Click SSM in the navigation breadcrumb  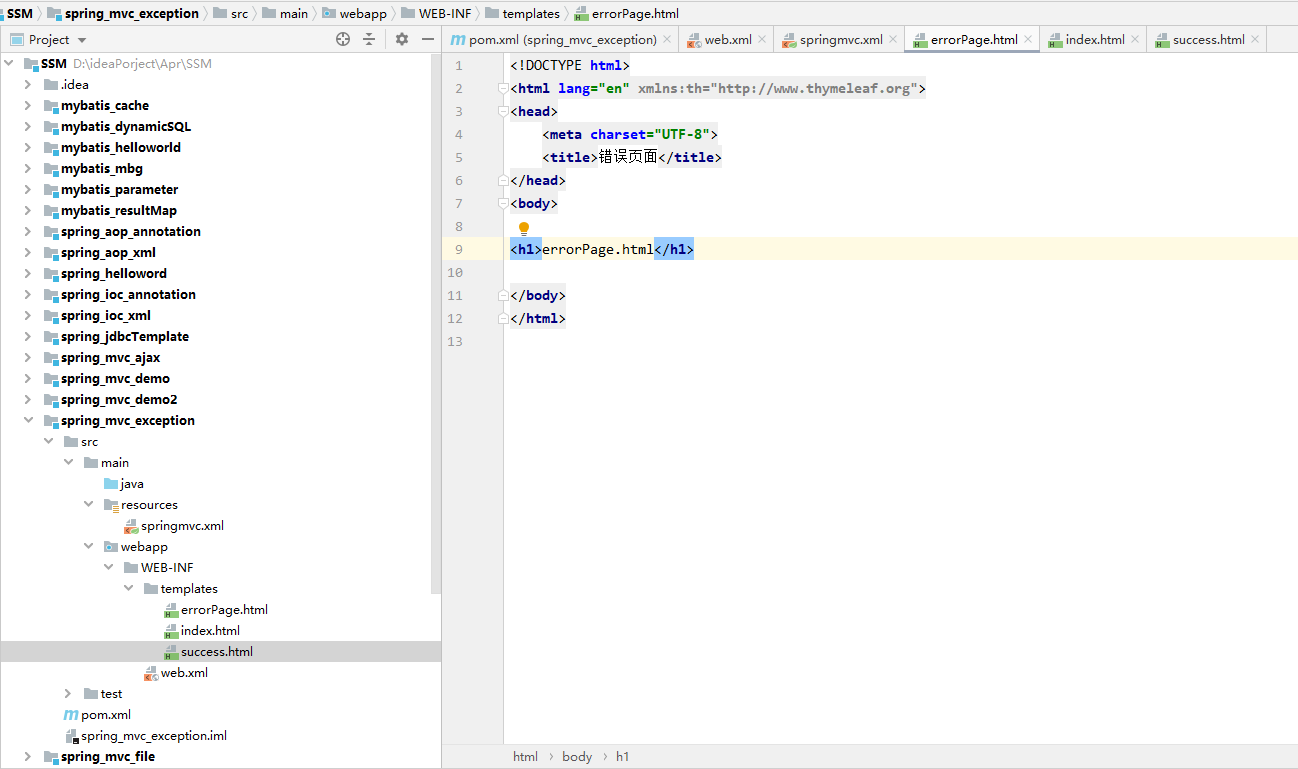click(19, 13)
